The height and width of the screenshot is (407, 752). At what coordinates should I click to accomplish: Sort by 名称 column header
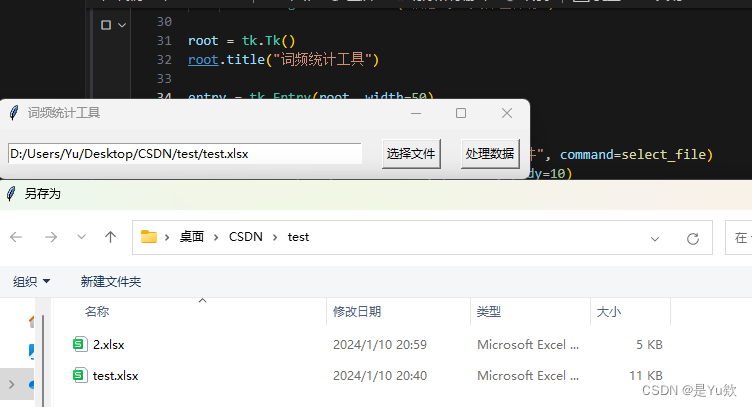pyautogui.click(x=97, y=312)
